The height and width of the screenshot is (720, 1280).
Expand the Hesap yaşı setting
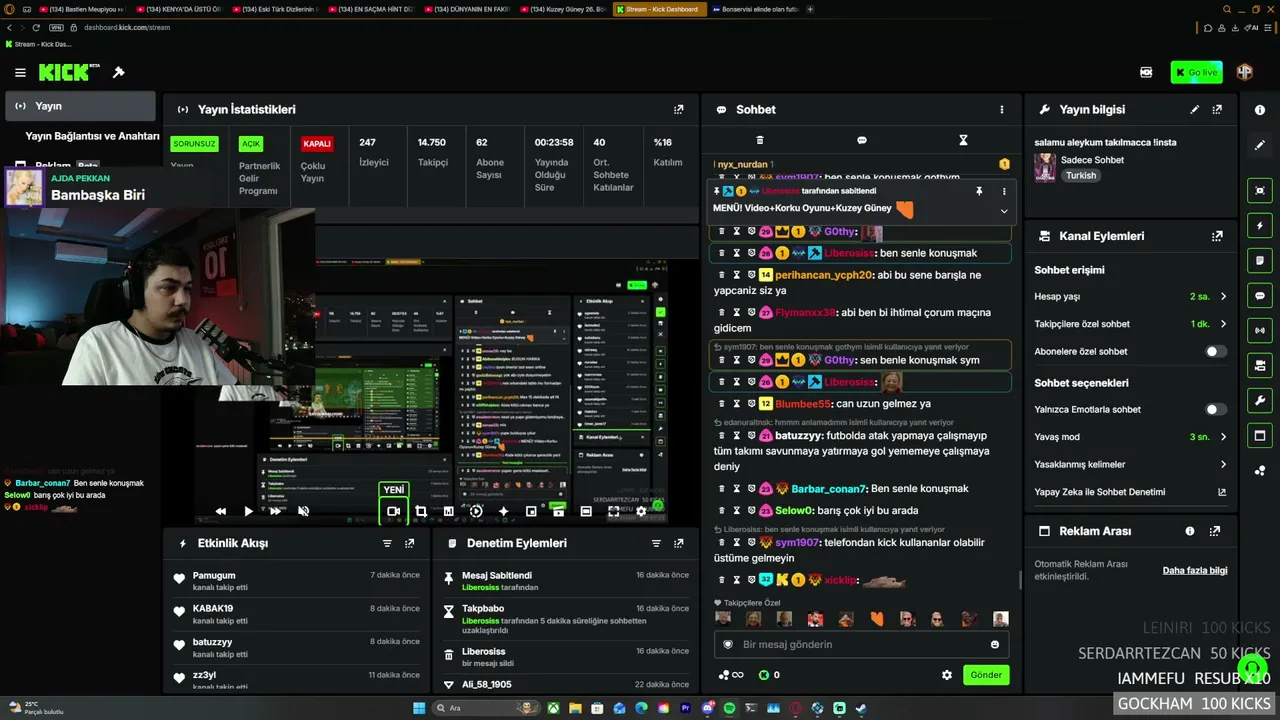click(1222, 297)
